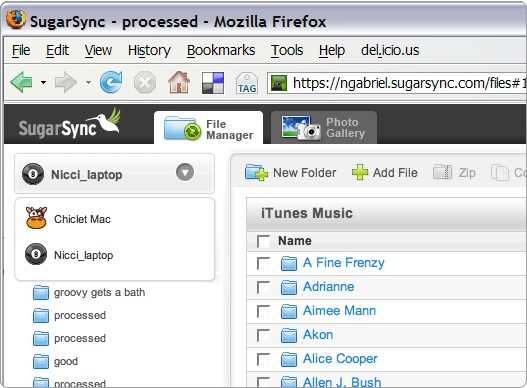Open the Bookmarks menu

coord(221,50)
